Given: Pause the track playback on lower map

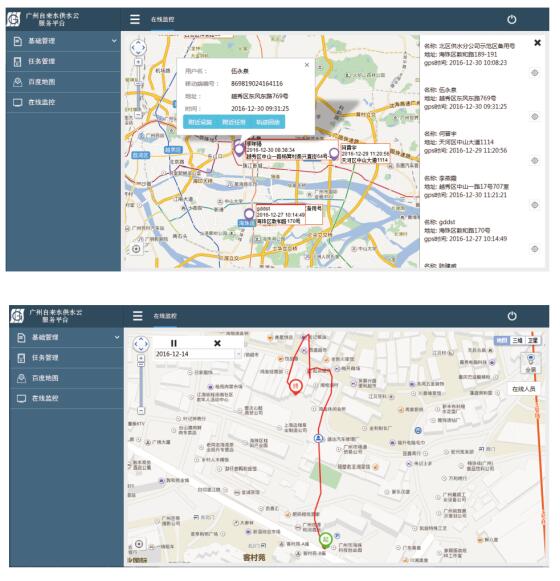Looking at the screenshot, I should click(174, 343).
